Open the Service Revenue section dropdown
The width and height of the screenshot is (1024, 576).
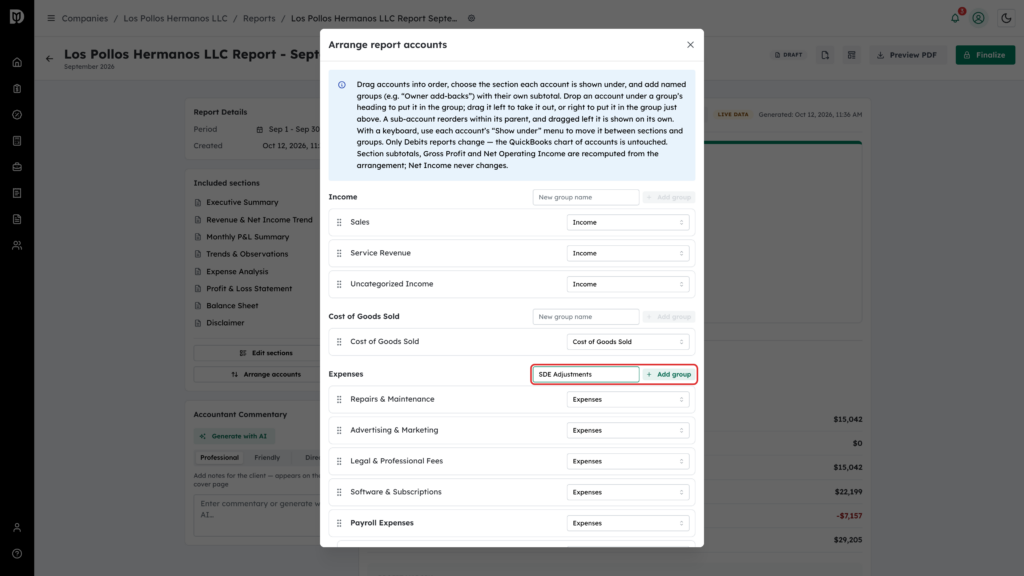[628, 253]
